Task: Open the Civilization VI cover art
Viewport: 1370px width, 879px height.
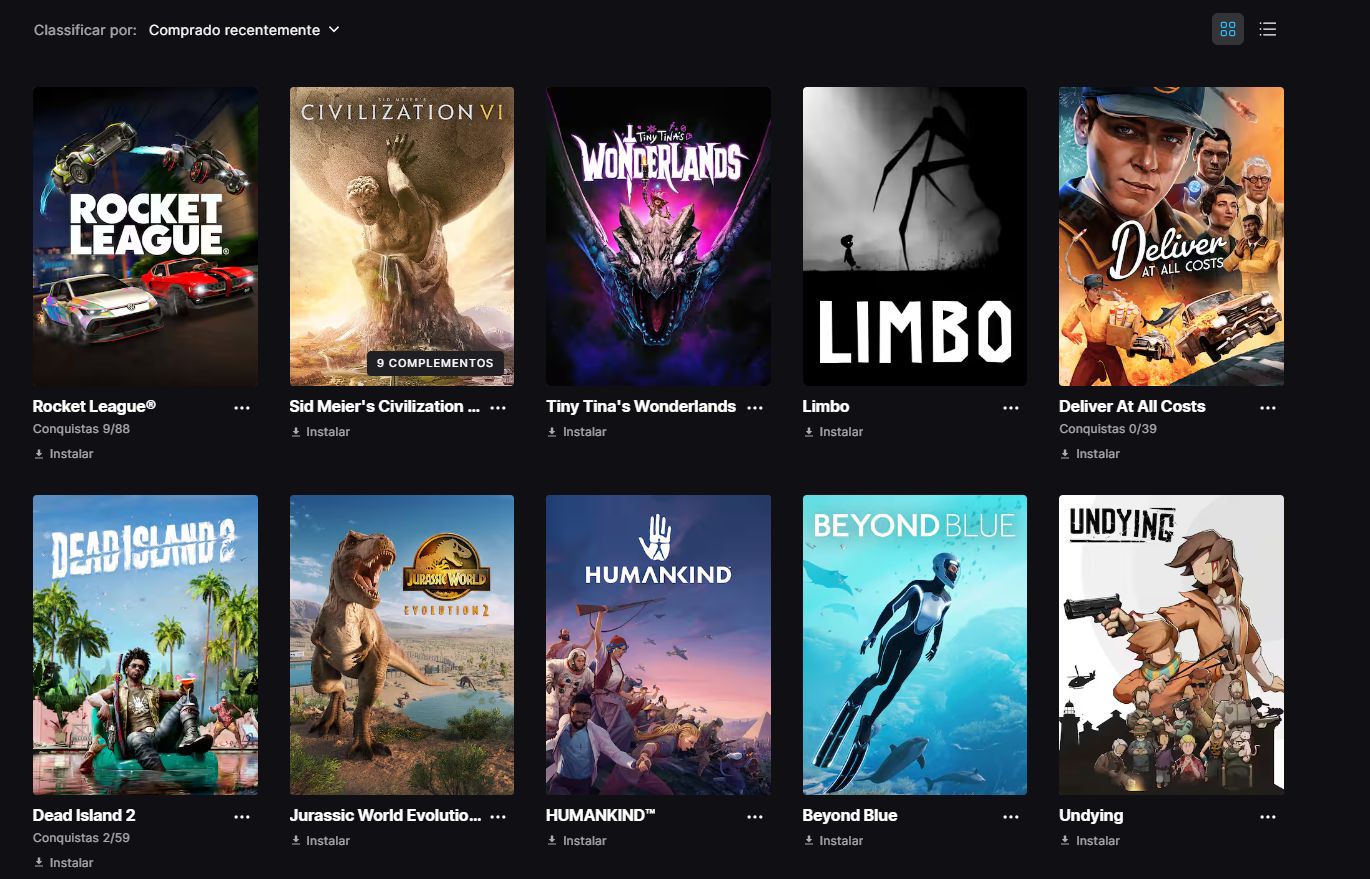Action: pos(402,236)
